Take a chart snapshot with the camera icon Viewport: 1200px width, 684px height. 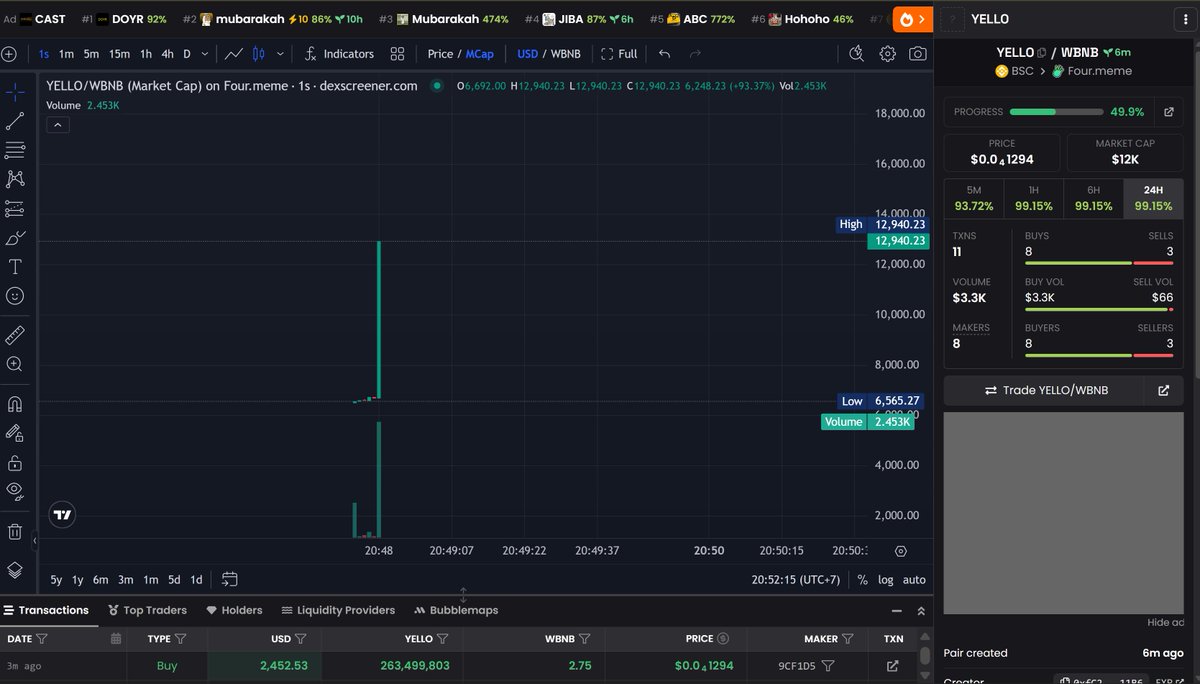click(920, 54)
